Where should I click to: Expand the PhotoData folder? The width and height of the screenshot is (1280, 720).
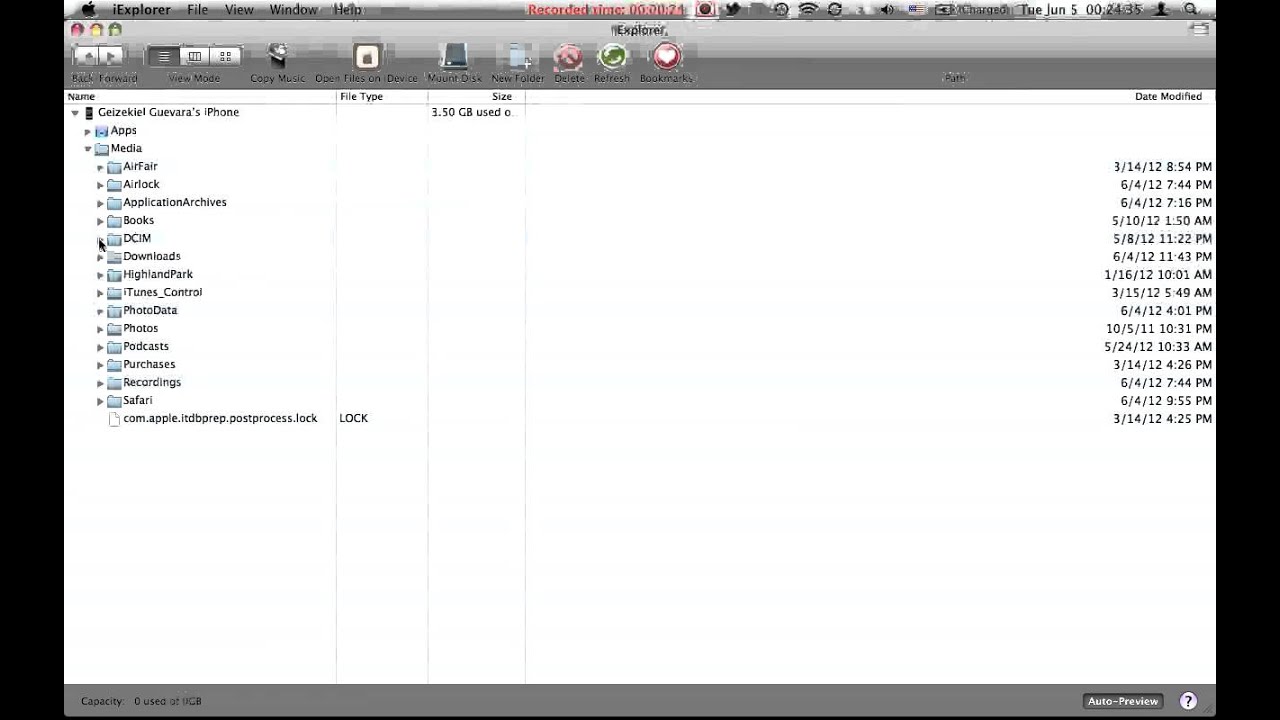[101, 311]
